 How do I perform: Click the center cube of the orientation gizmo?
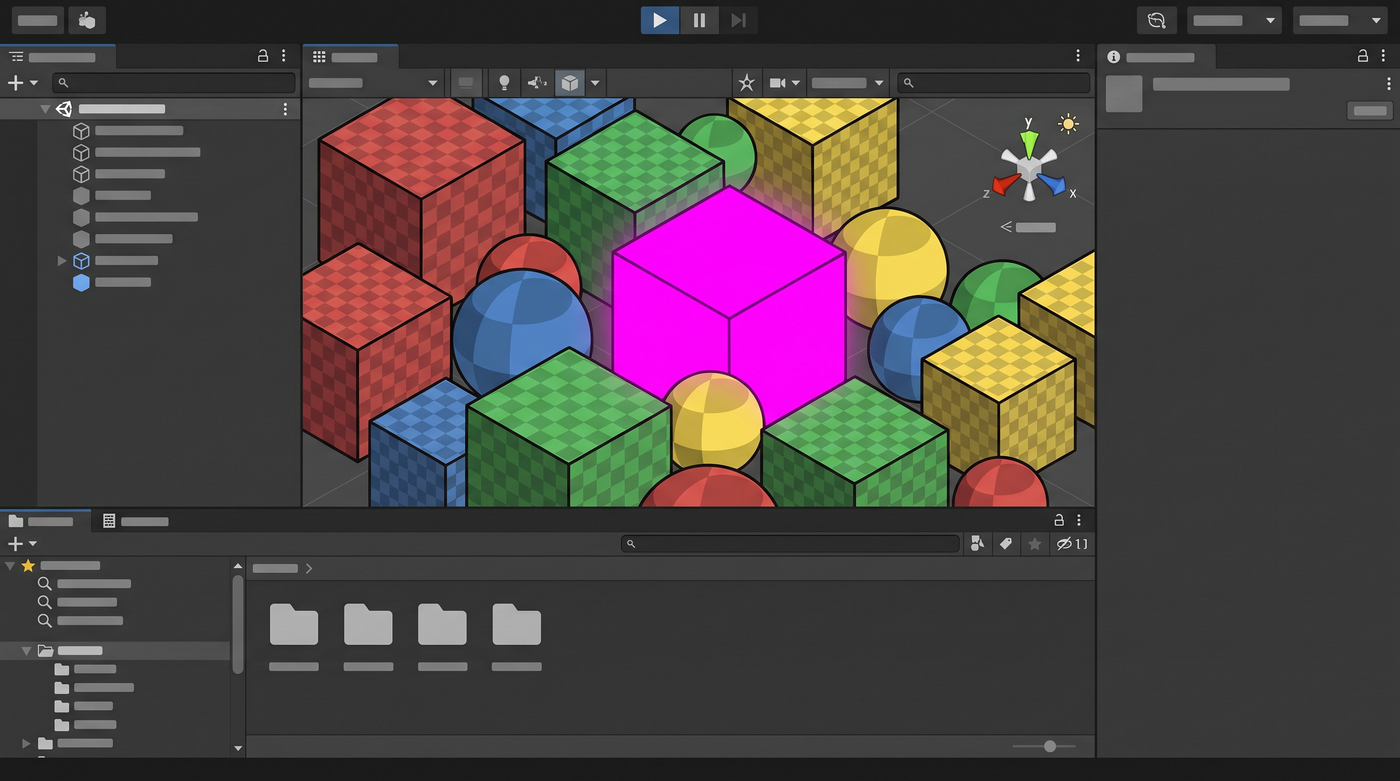[x=1029, y=171]
